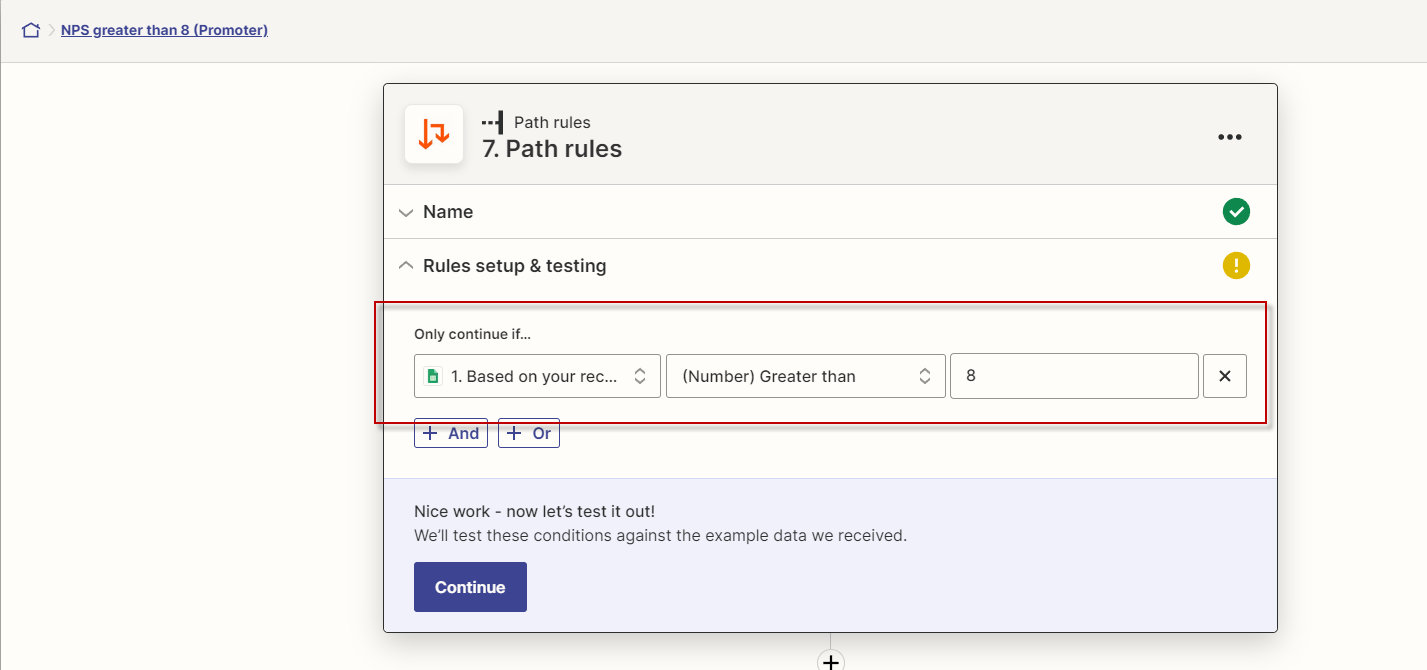This screenshot has width=1427, height=670.
Task: Add an And condition
Action: (450, 432)
